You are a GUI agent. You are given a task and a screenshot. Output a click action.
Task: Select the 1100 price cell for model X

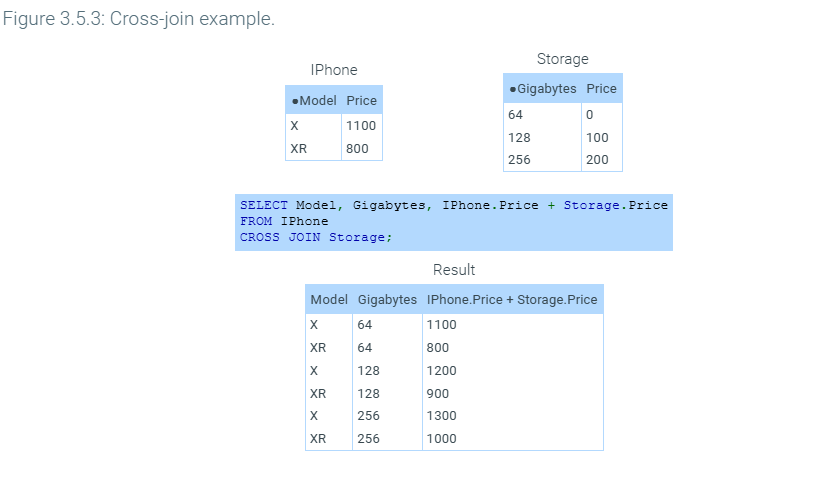pyautogui.click(x=361, y=127)
